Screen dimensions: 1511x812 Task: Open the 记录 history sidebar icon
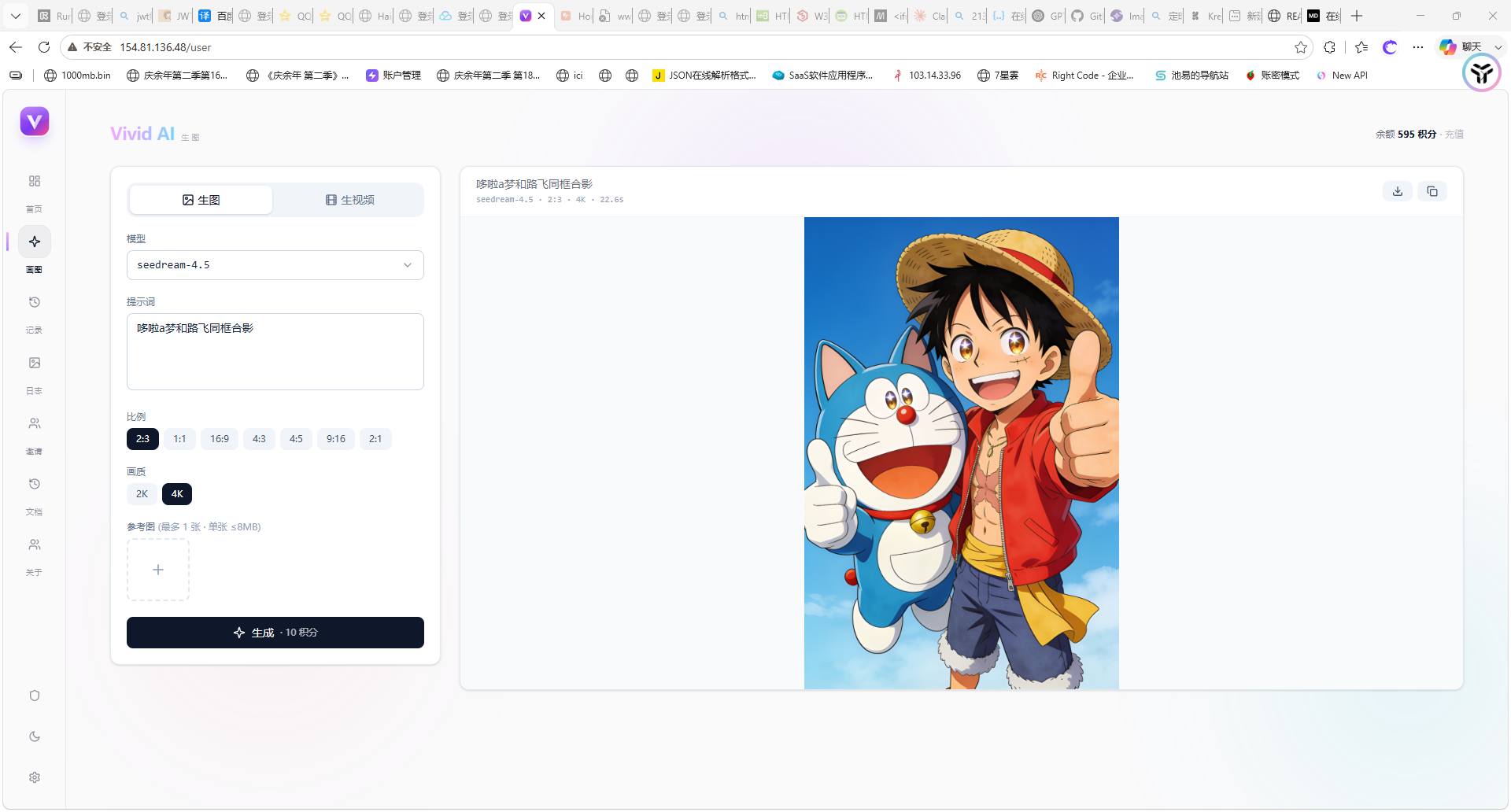point(35,302)
